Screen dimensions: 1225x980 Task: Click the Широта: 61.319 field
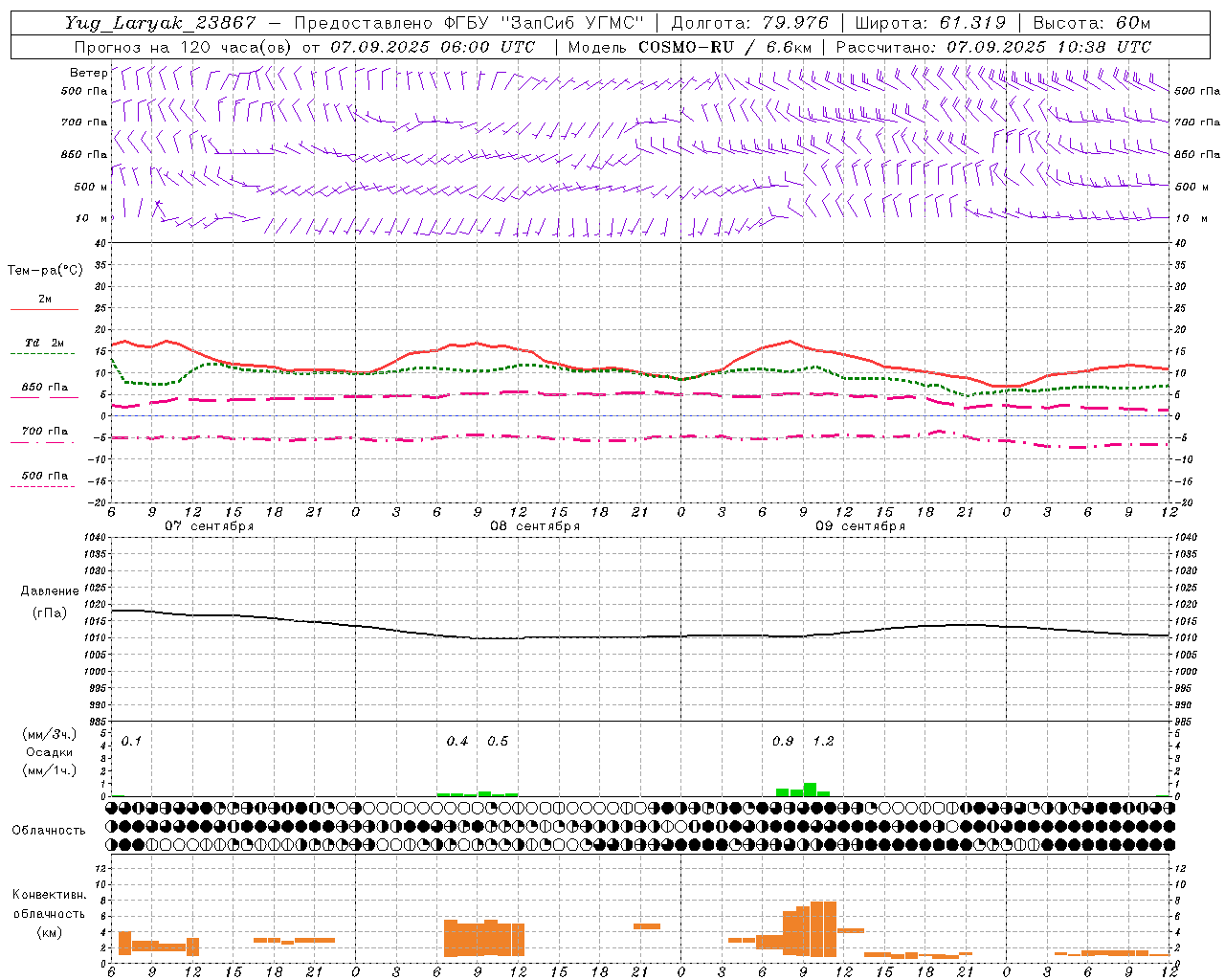click(930, 23)
